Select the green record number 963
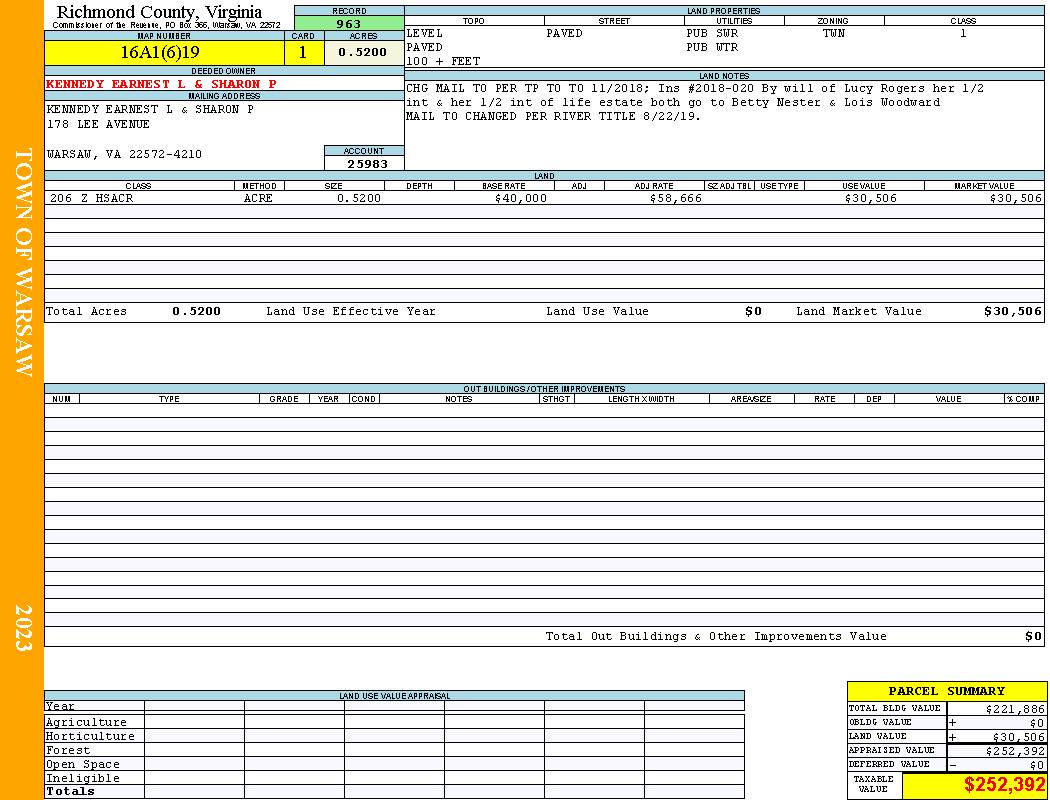The height and width of the screenshot is (800, 1050). click(349, 24)
